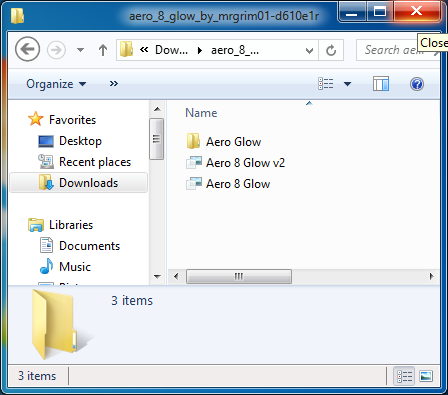Switch to large thumbnails view in the status bar
The image size is (448, 395).
point(426,376)
